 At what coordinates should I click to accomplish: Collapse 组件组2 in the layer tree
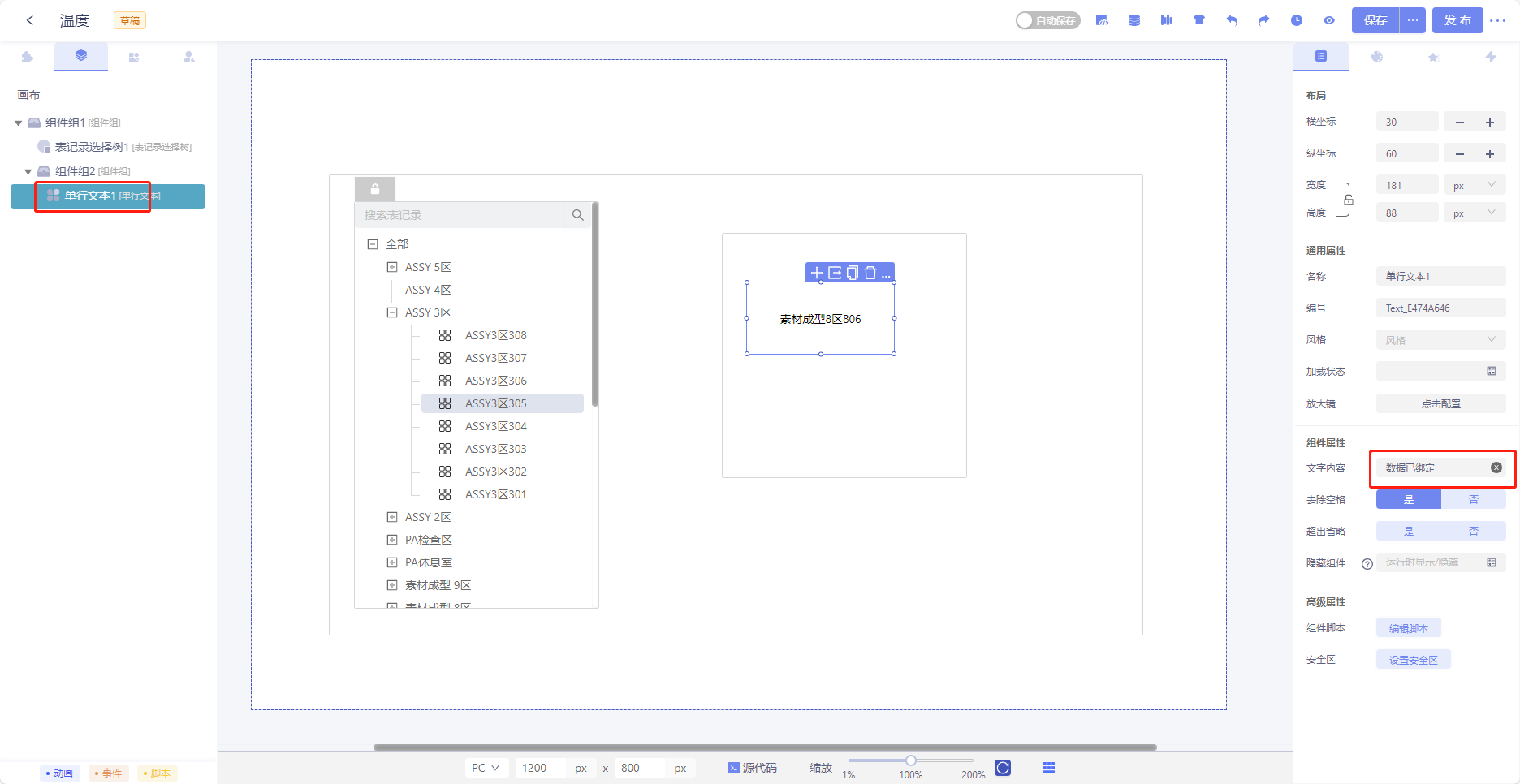tap(28, 172)
